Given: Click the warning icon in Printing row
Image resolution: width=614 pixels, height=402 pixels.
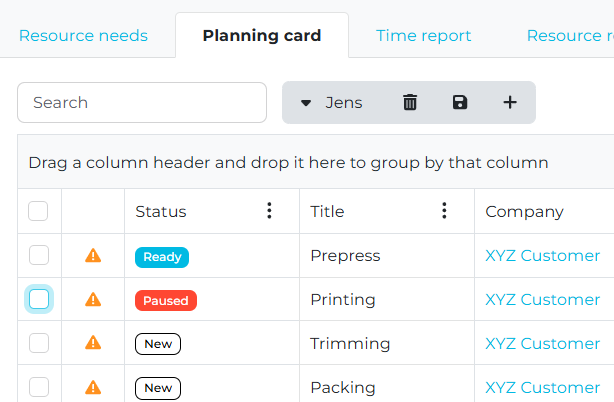Looking at the screenshot, I should pyautogui.click(x=93, y=300).
